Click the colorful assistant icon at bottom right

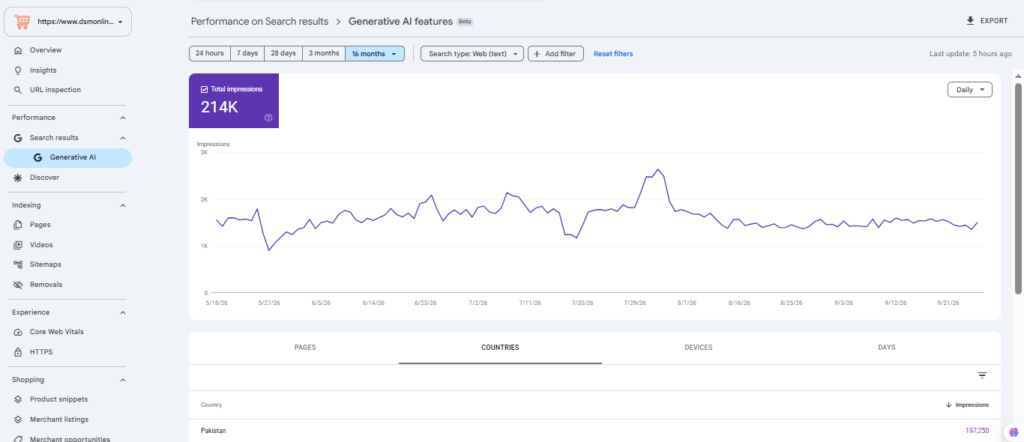(x=1014, y=431)
